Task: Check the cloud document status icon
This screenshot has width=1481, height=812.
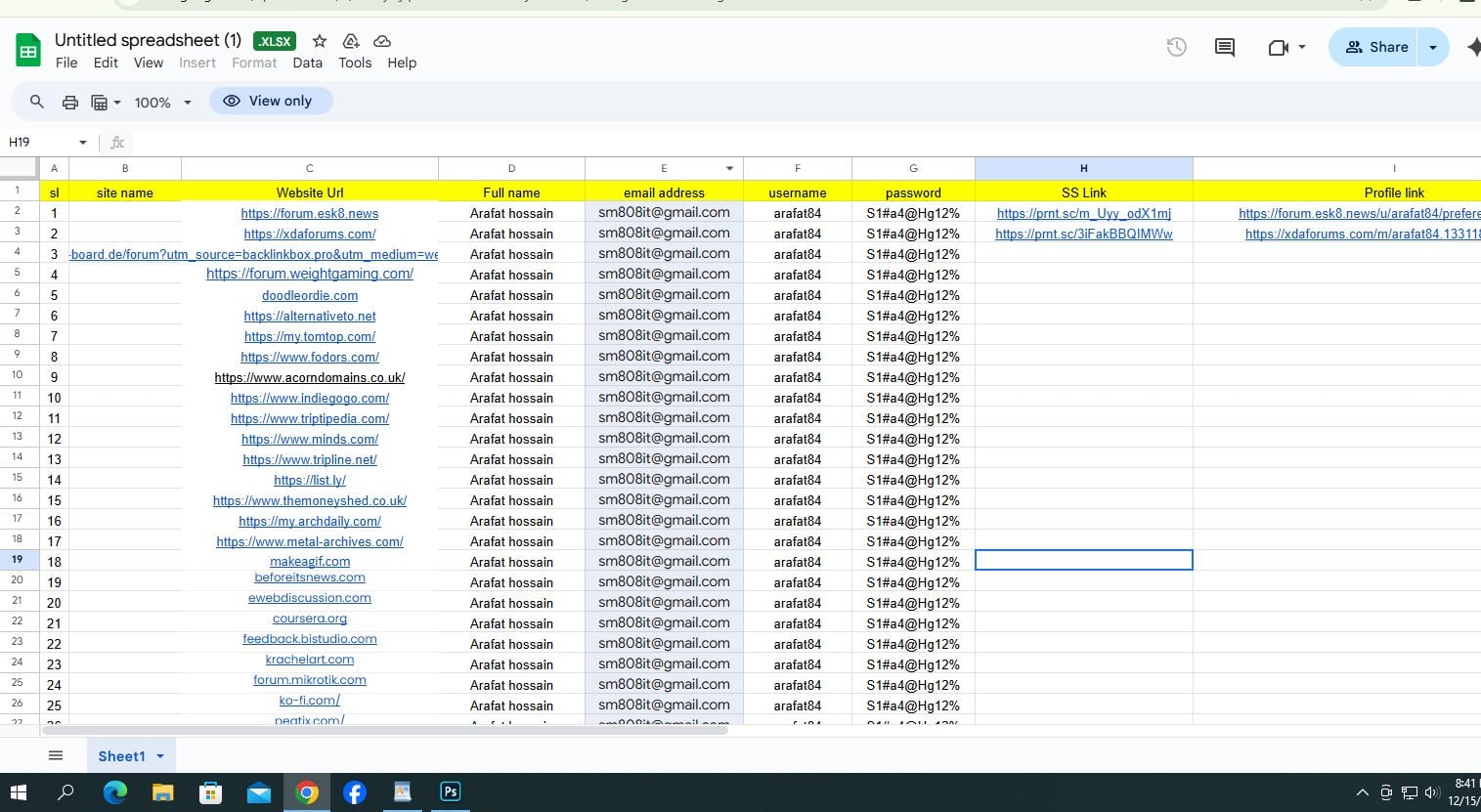Action: tap(382, 41)
